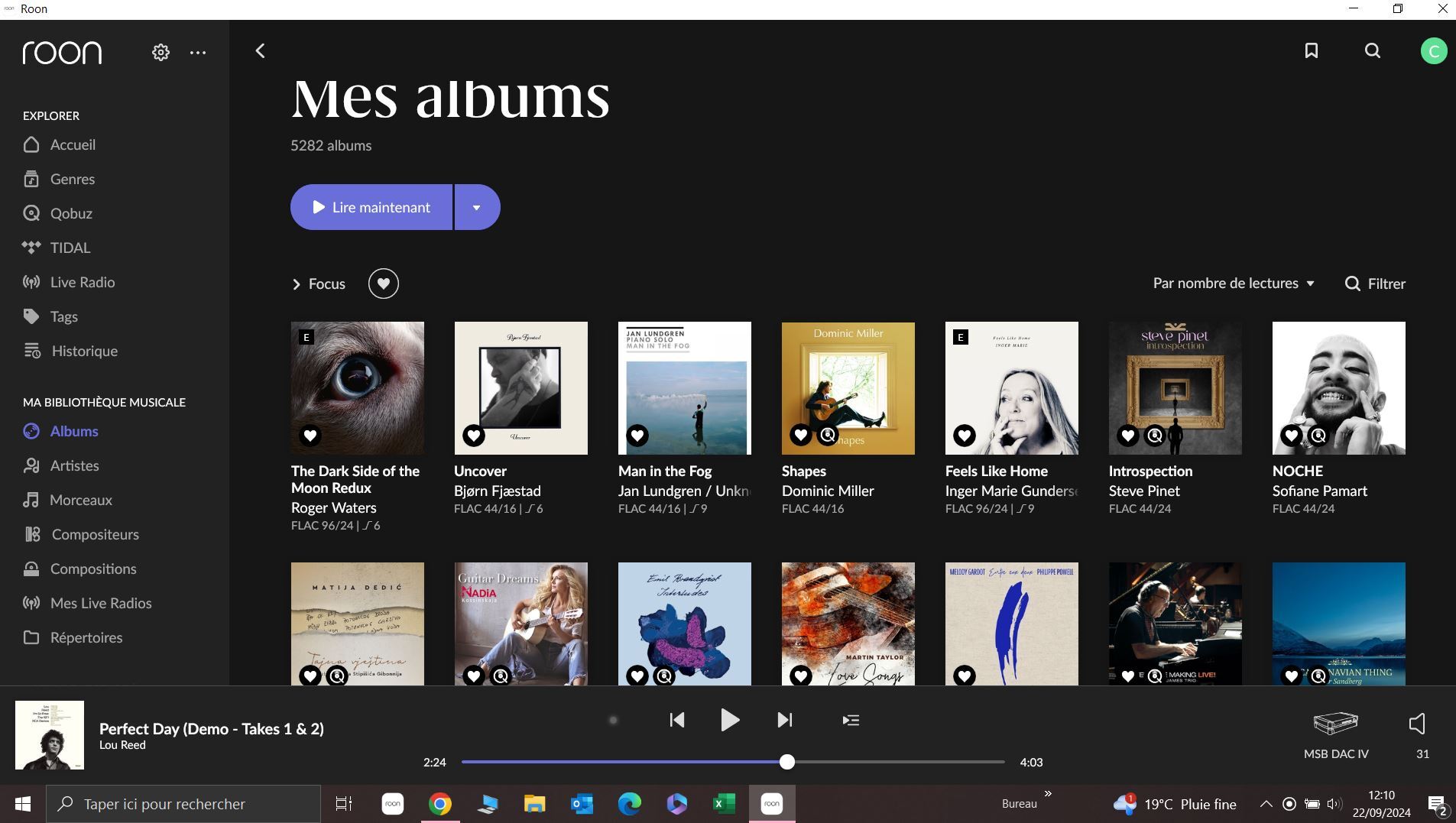Viewport: 1456px width, 823px height.
Task: Open the Compositions library section
Action: coord(79,569)
